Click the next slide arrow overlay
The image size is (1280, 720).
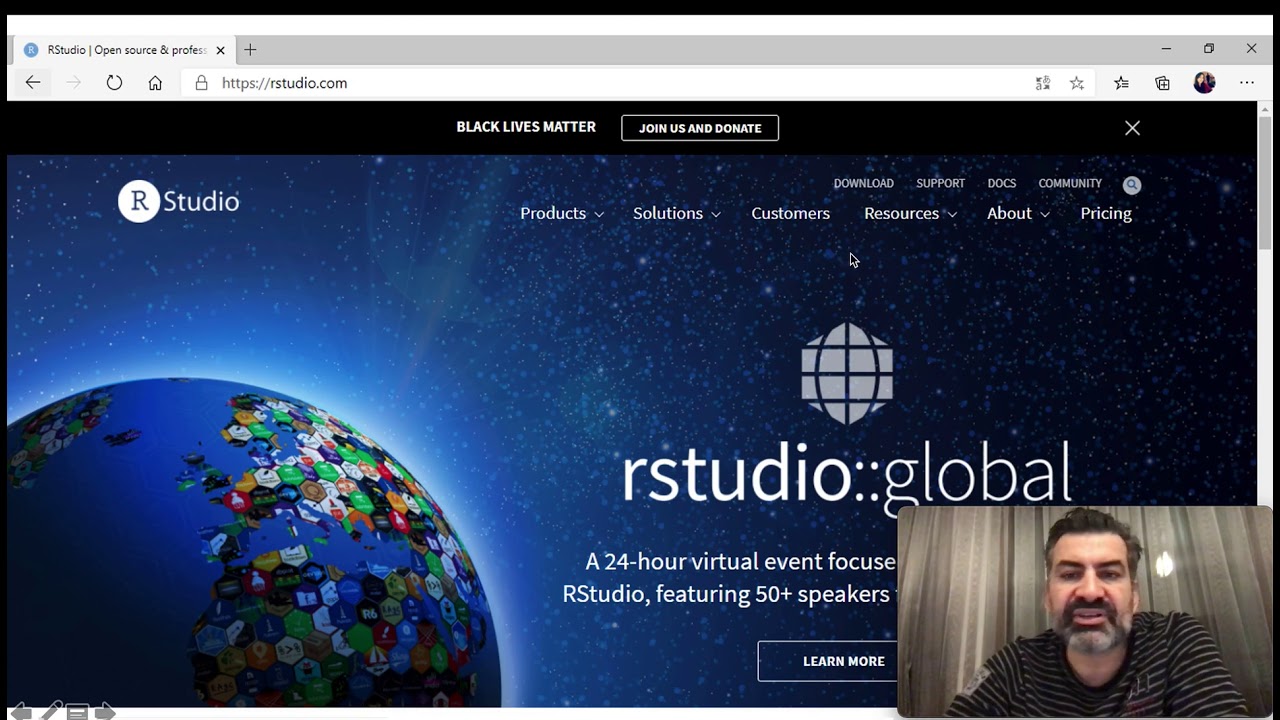tap(105, 712)
